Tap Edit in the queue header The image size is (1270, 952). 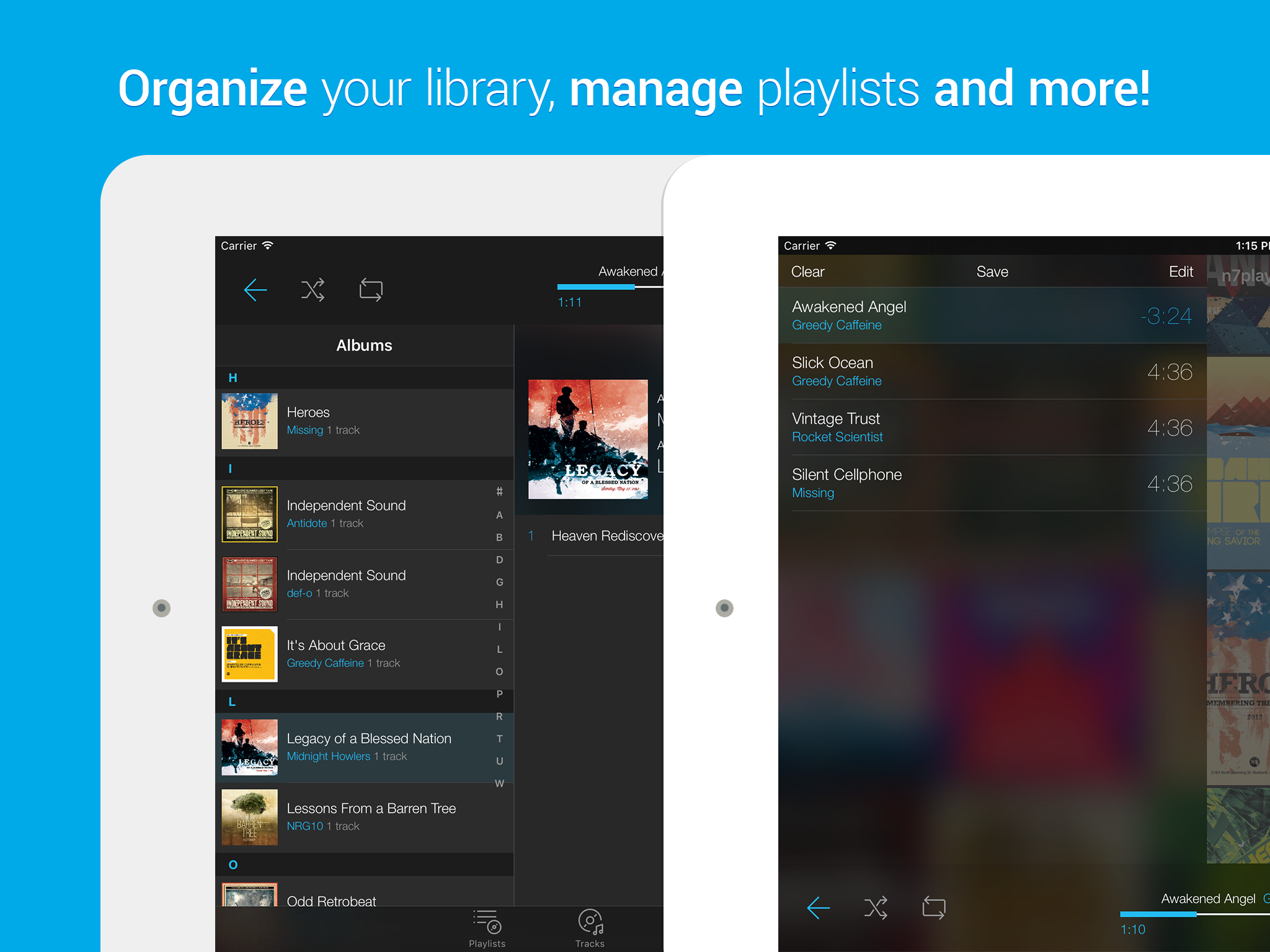(x=1180, y=271)
